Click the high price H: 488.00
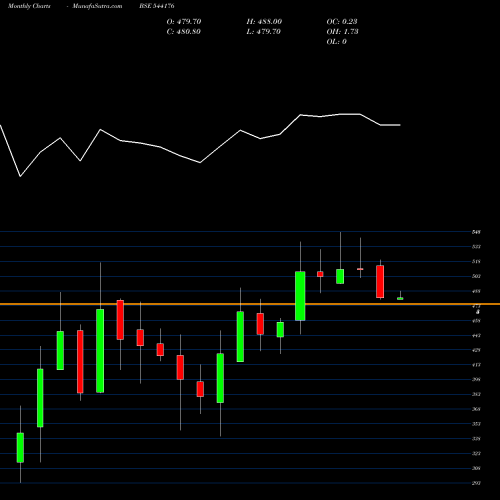The width and height of the screenshot is (500, 500). (264, 21)
